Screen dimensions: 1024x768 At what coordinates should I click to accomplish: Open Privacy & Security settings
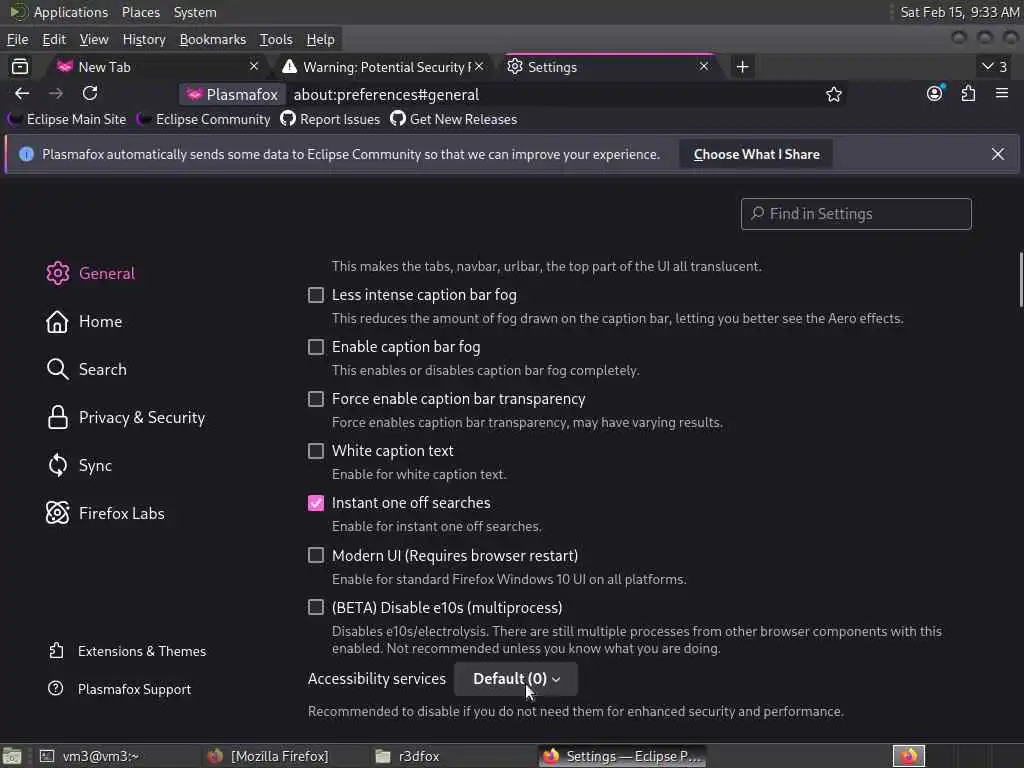click(x=125, y=417)
